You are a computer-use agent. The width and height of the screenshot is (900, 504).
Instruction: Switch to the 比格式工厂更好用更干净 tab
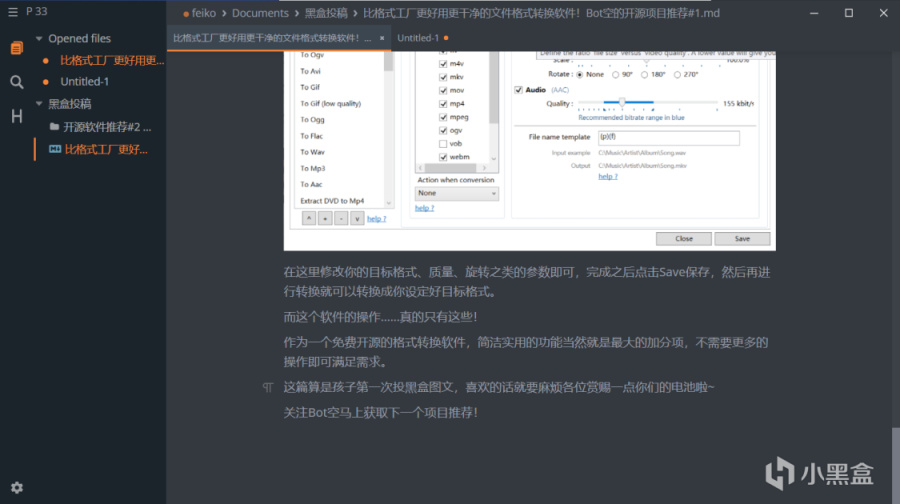click(272, 38)
